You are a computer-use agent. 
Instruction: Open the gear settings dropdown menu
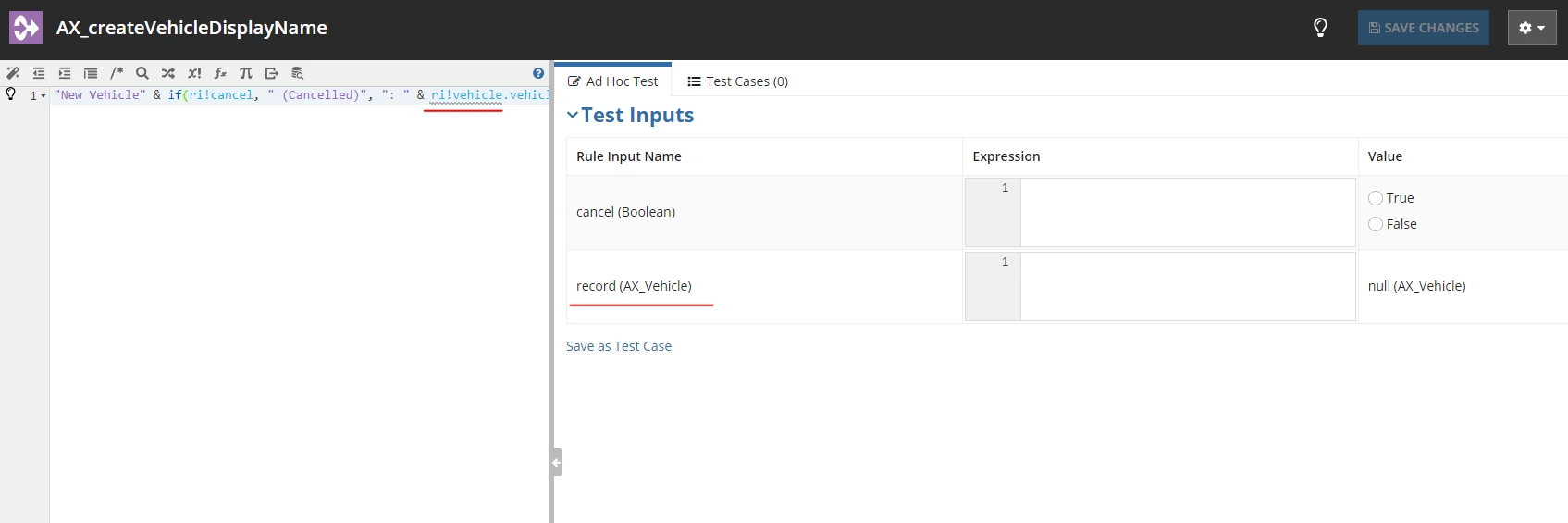1532,28
